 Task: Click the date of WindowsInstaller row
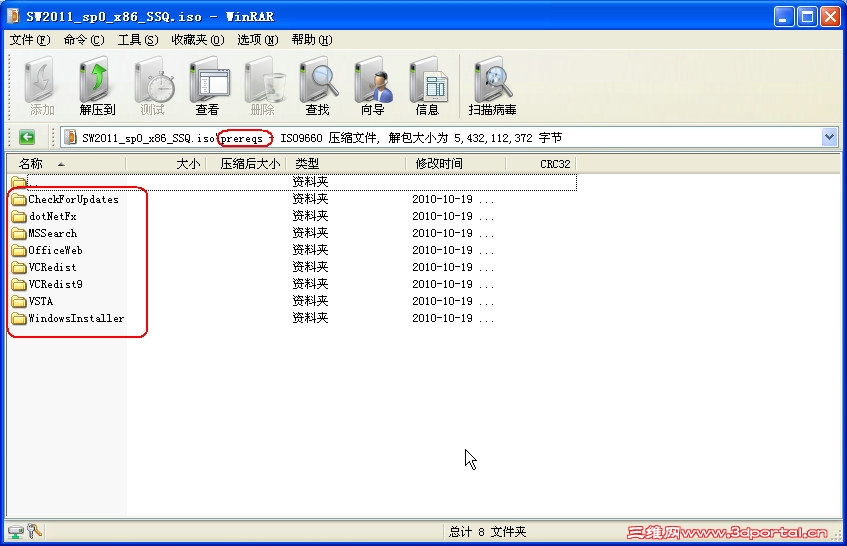click(453, 319)
